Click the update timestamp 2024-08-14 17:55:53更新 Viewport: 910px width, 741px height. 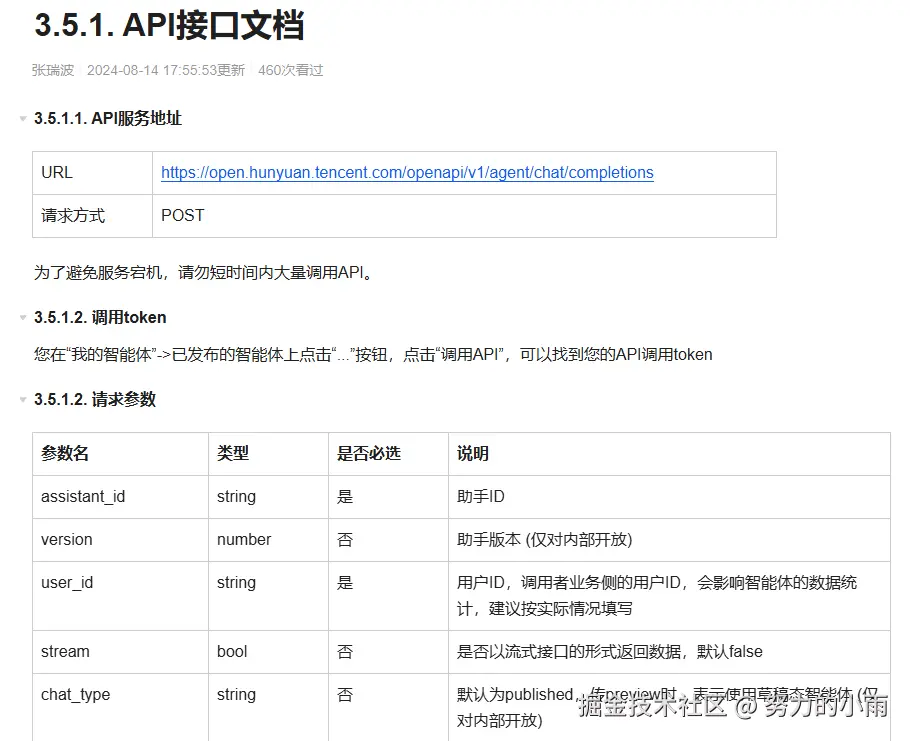(166, 70)
